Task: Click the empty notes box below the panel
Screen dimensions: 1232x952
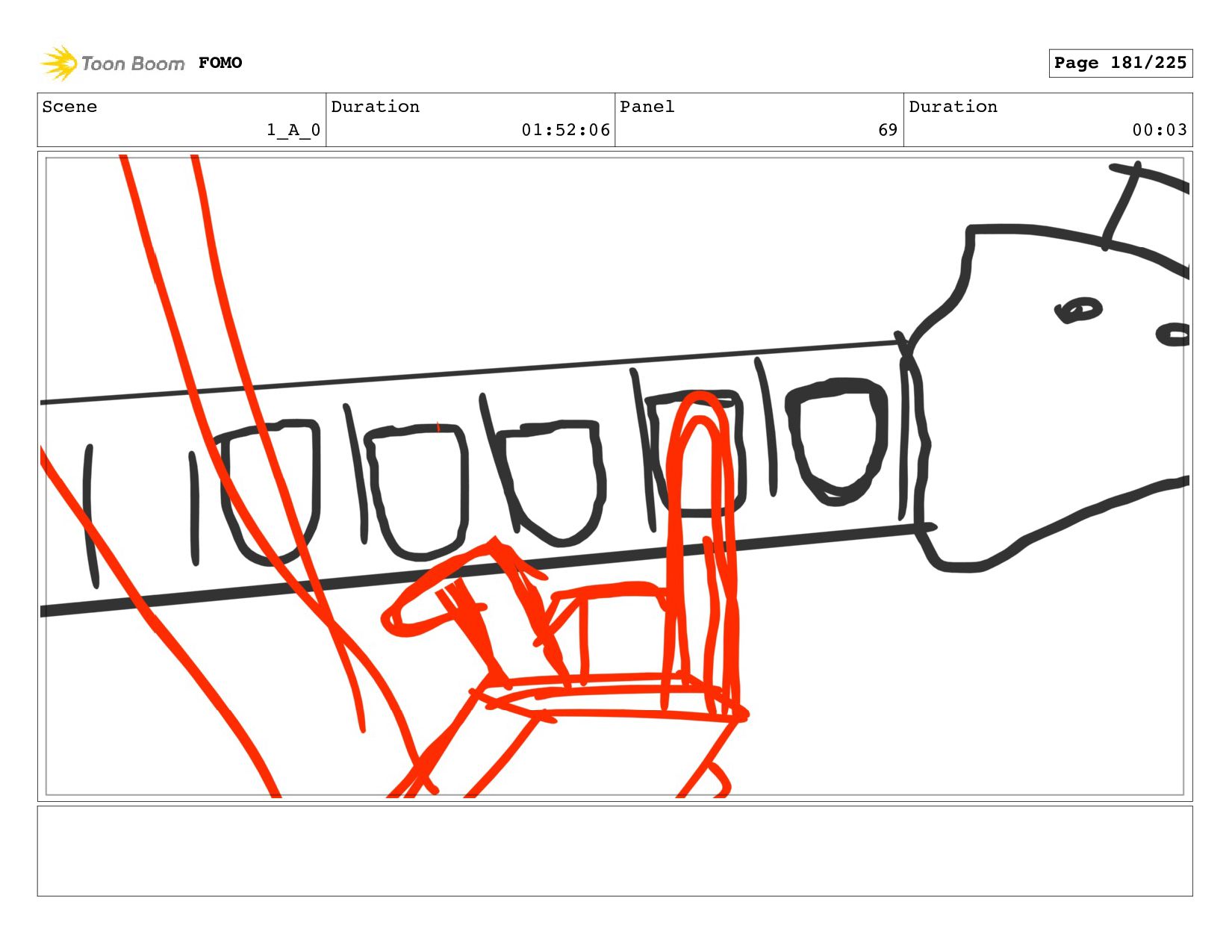Action: coord(615,850)
